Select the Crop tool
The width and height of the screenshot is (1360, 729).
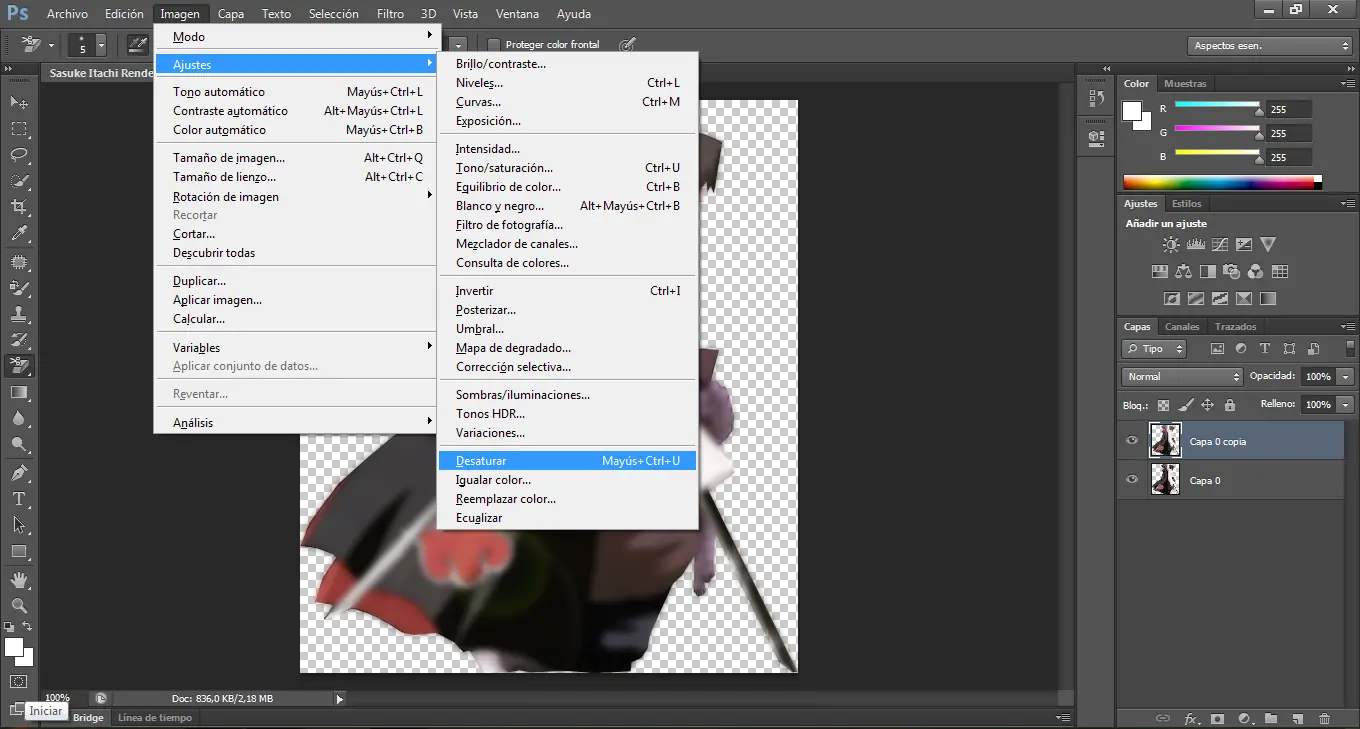click(19, 207)
